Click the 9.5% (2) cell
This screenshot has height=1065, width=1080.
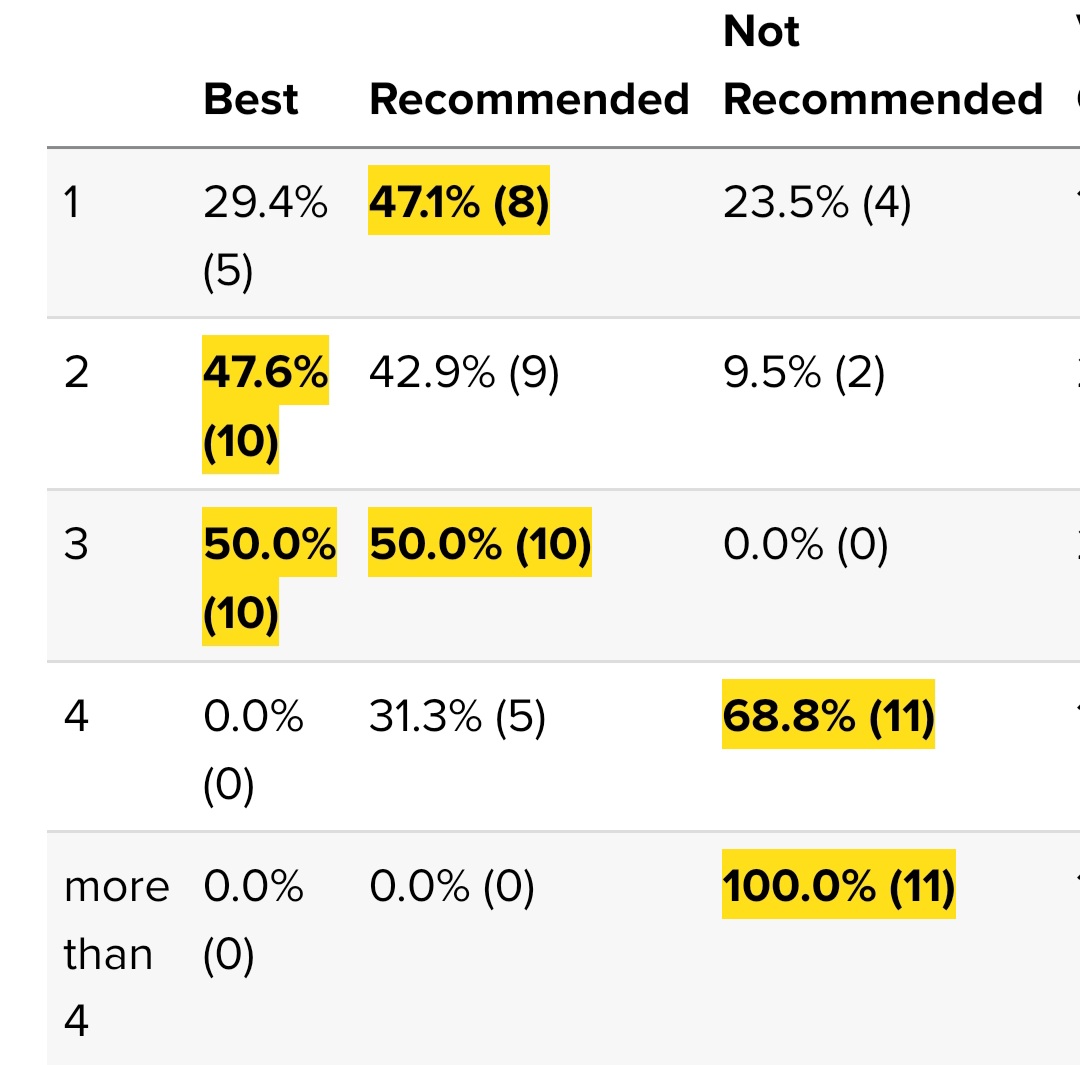point(804,373)
